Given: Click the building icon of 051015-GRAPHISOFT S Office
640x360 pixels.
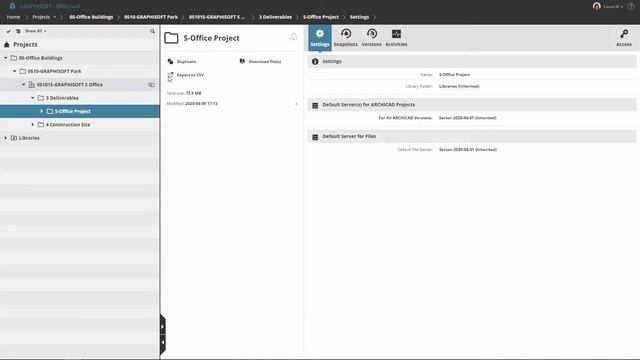Looking at the screenshot, I should tap(32, 84).
